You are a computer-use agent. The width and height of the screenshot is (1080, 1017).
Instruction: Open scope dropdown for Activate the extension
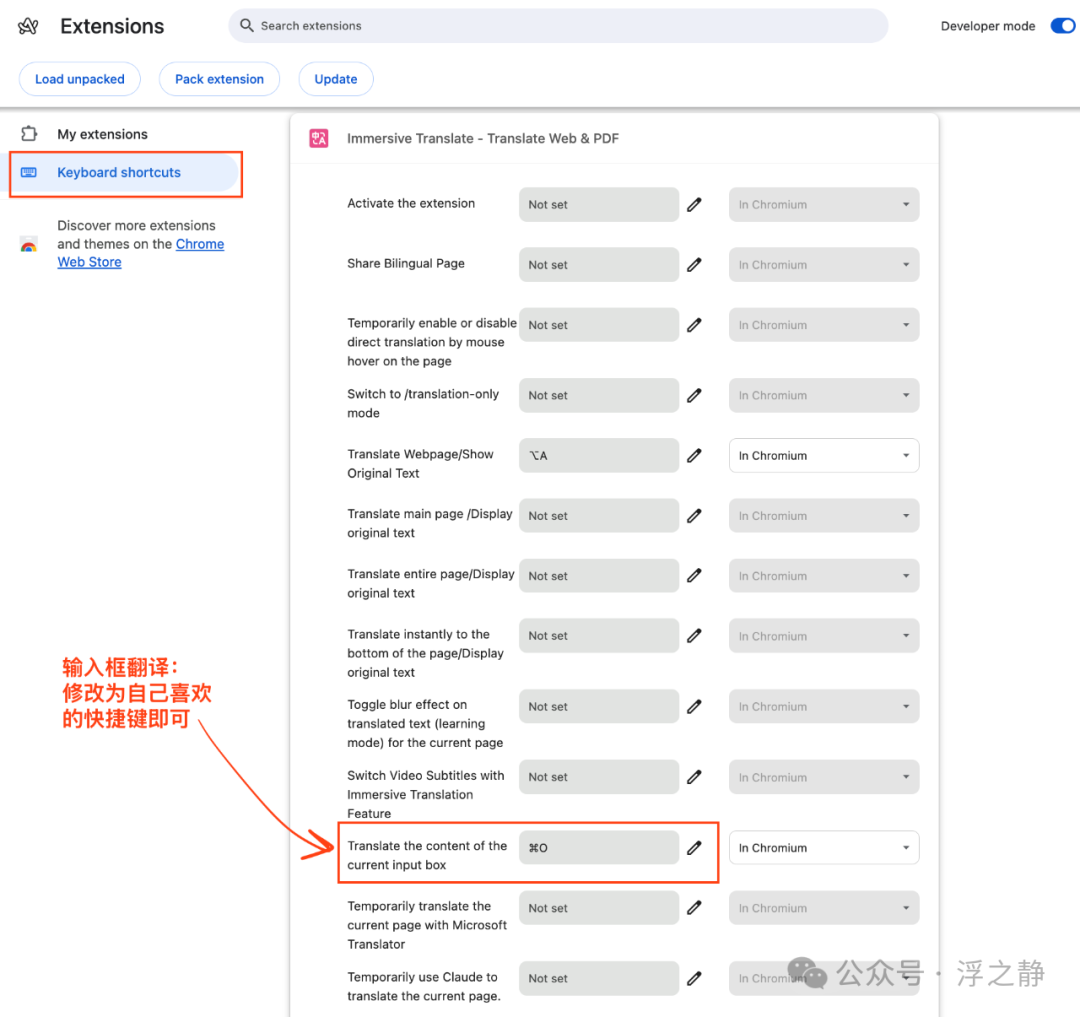[x=824, y=205]
